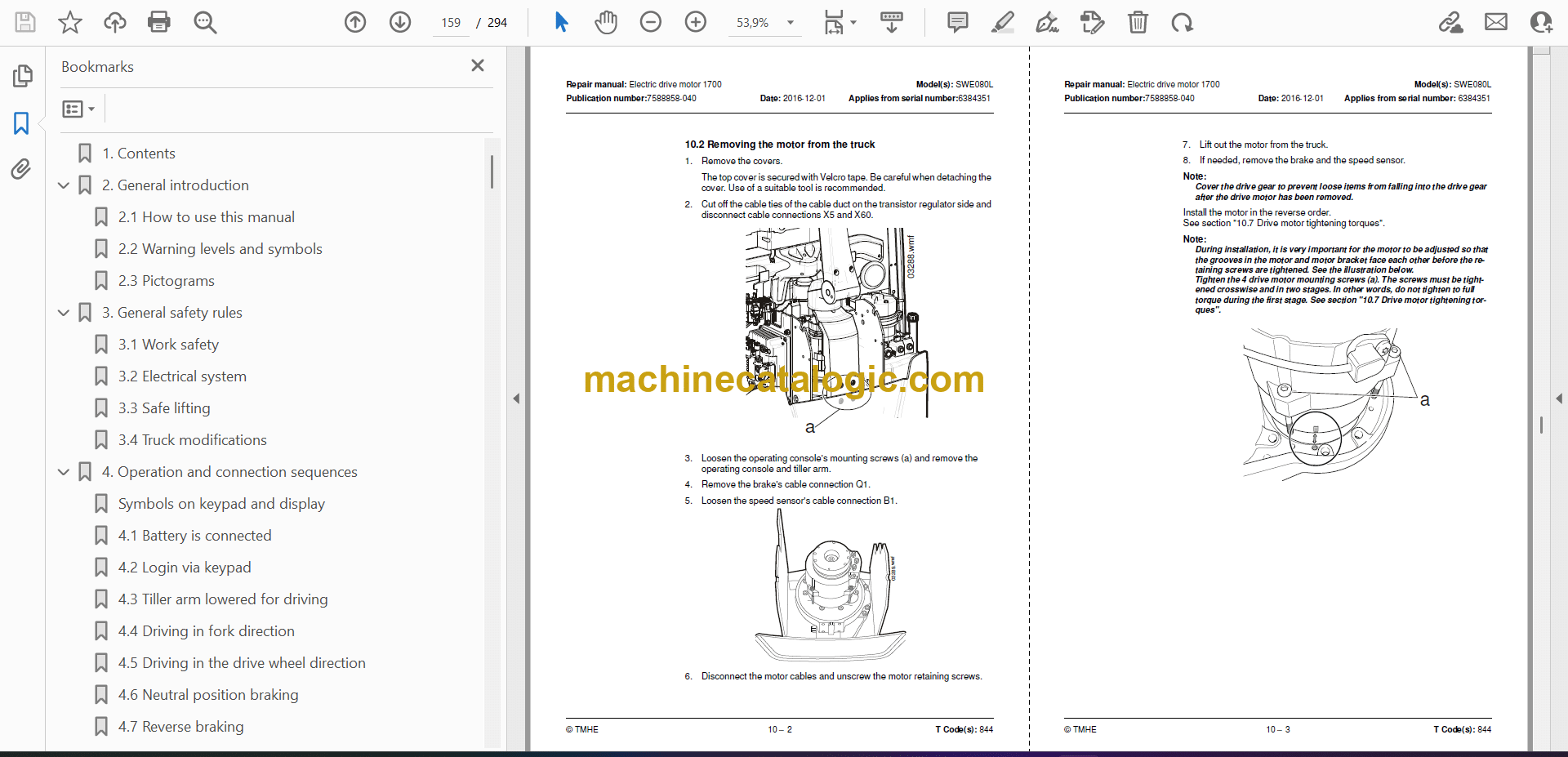
Task: Collapse the left navigation pane arrow
Action: pyautogui.click(x=516, y=399)
